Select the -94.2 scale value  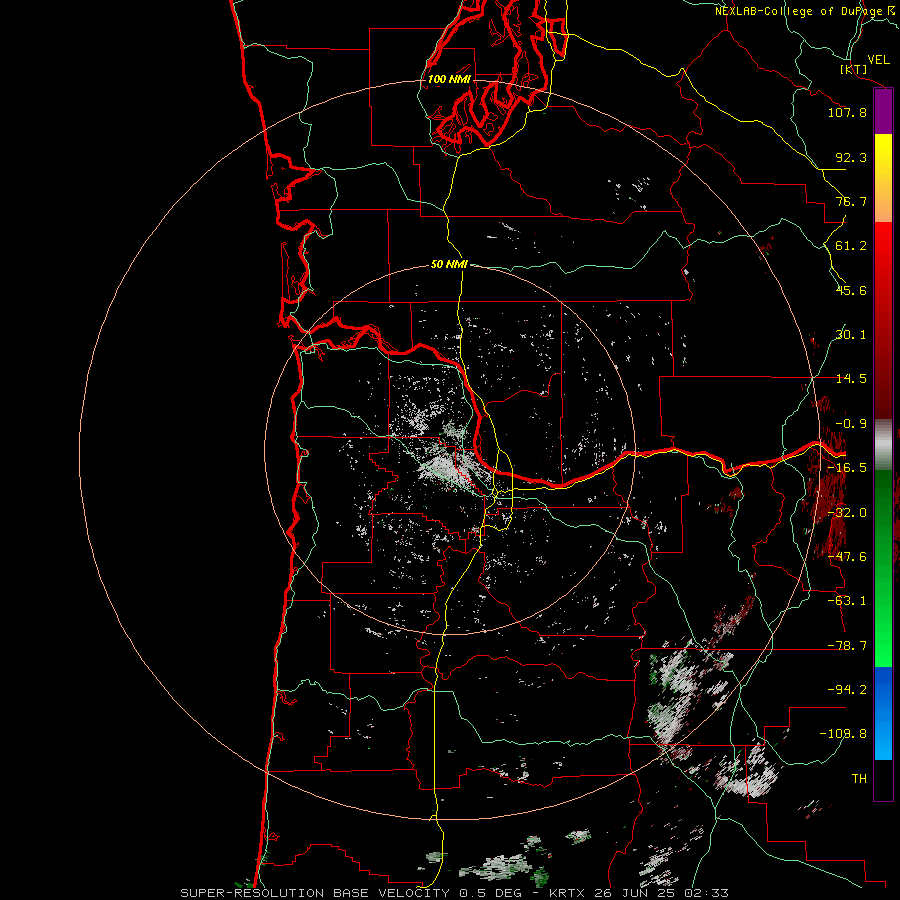pyautogui.click(x=847, y=690)
